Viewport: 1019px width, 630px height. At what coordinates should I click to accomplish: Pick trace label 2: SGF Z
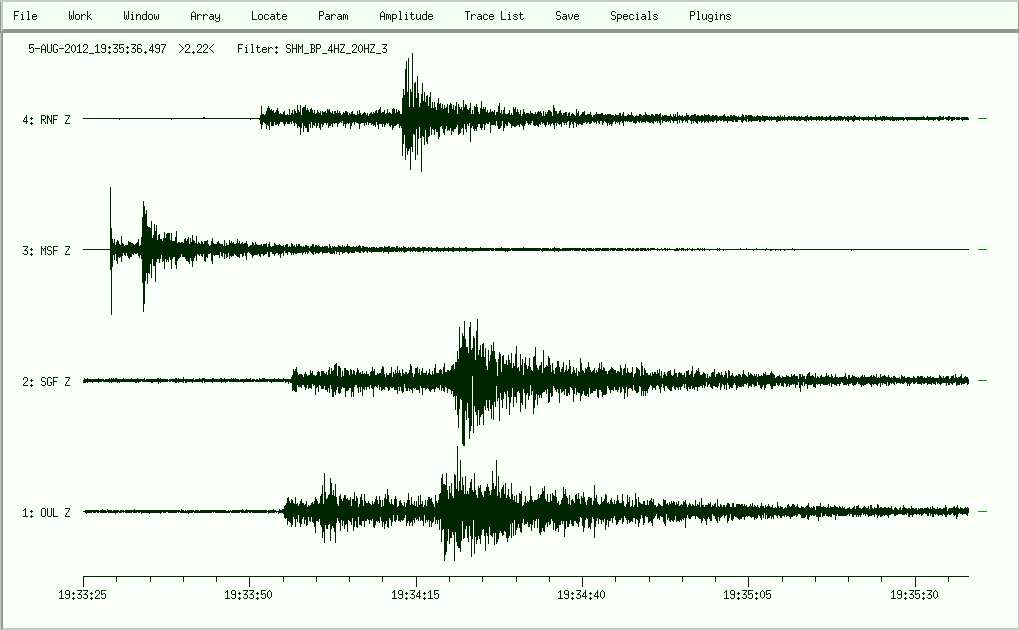[x=47, y=382]
